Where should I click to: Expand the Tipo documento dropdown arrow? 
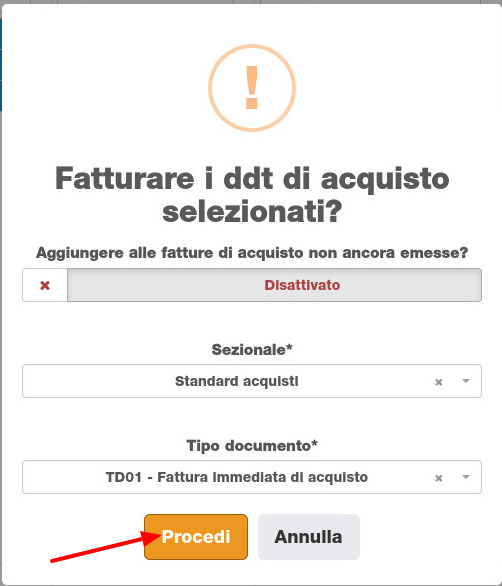[466, 477]
